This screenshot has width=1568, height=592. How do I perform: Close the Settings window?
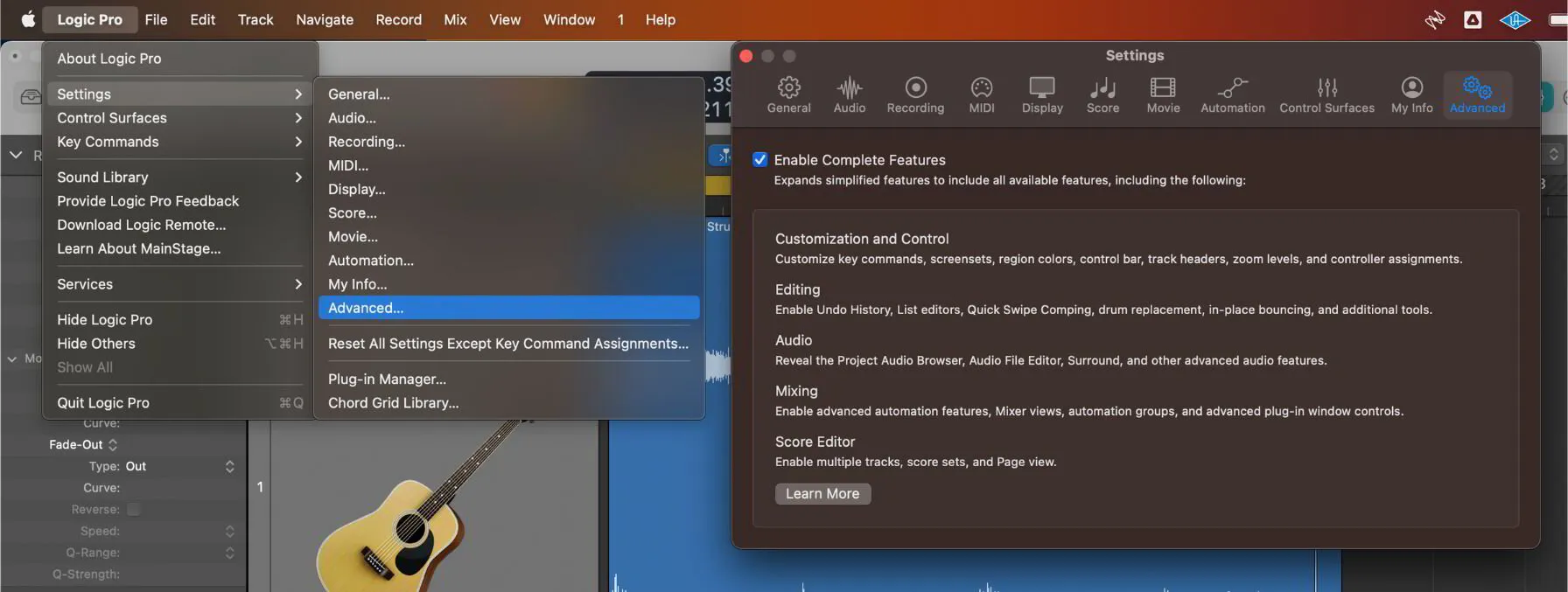[x=745, y=56]
